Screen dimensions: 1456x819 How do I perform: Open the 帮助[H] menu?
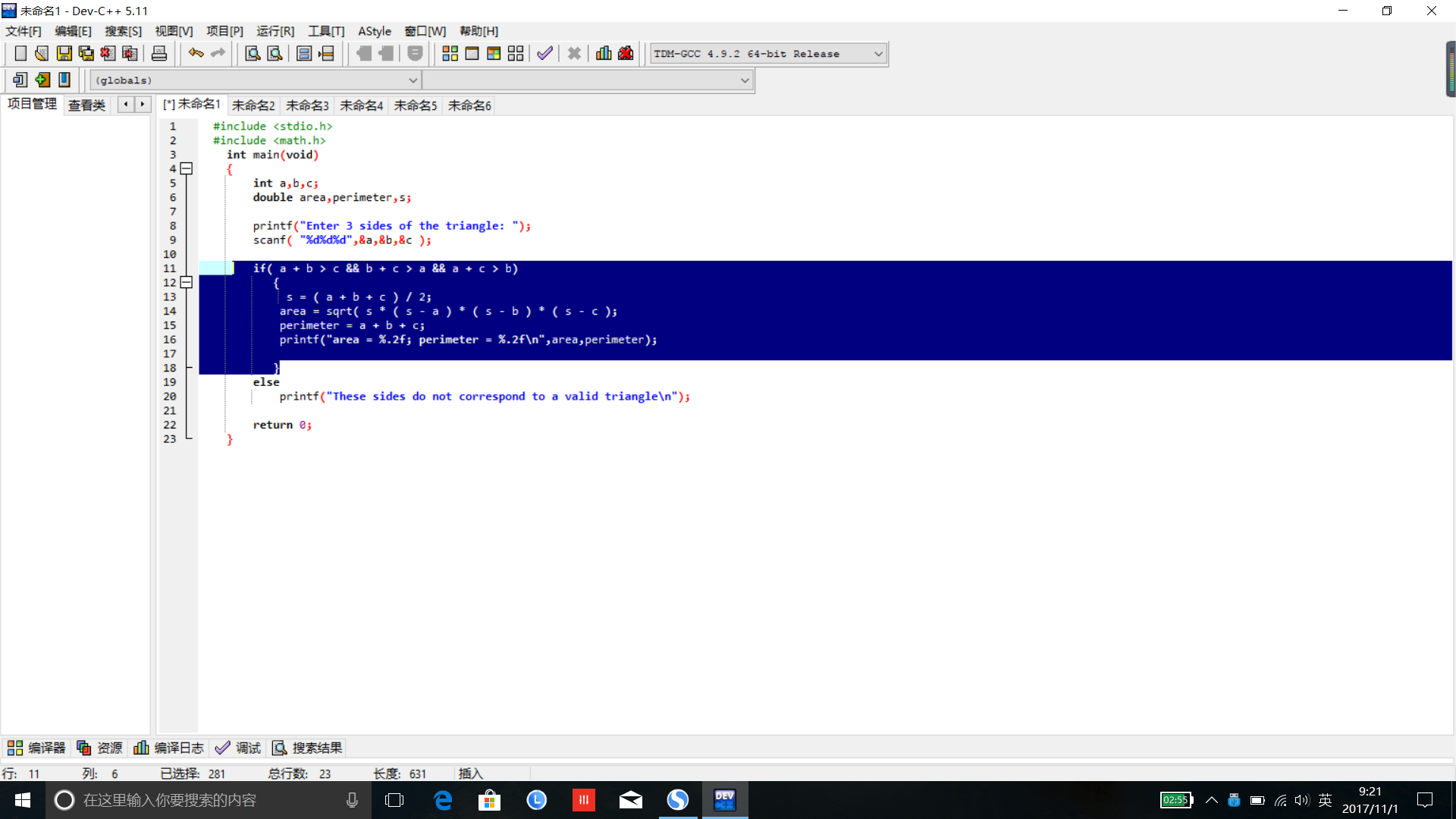[479, 31]
